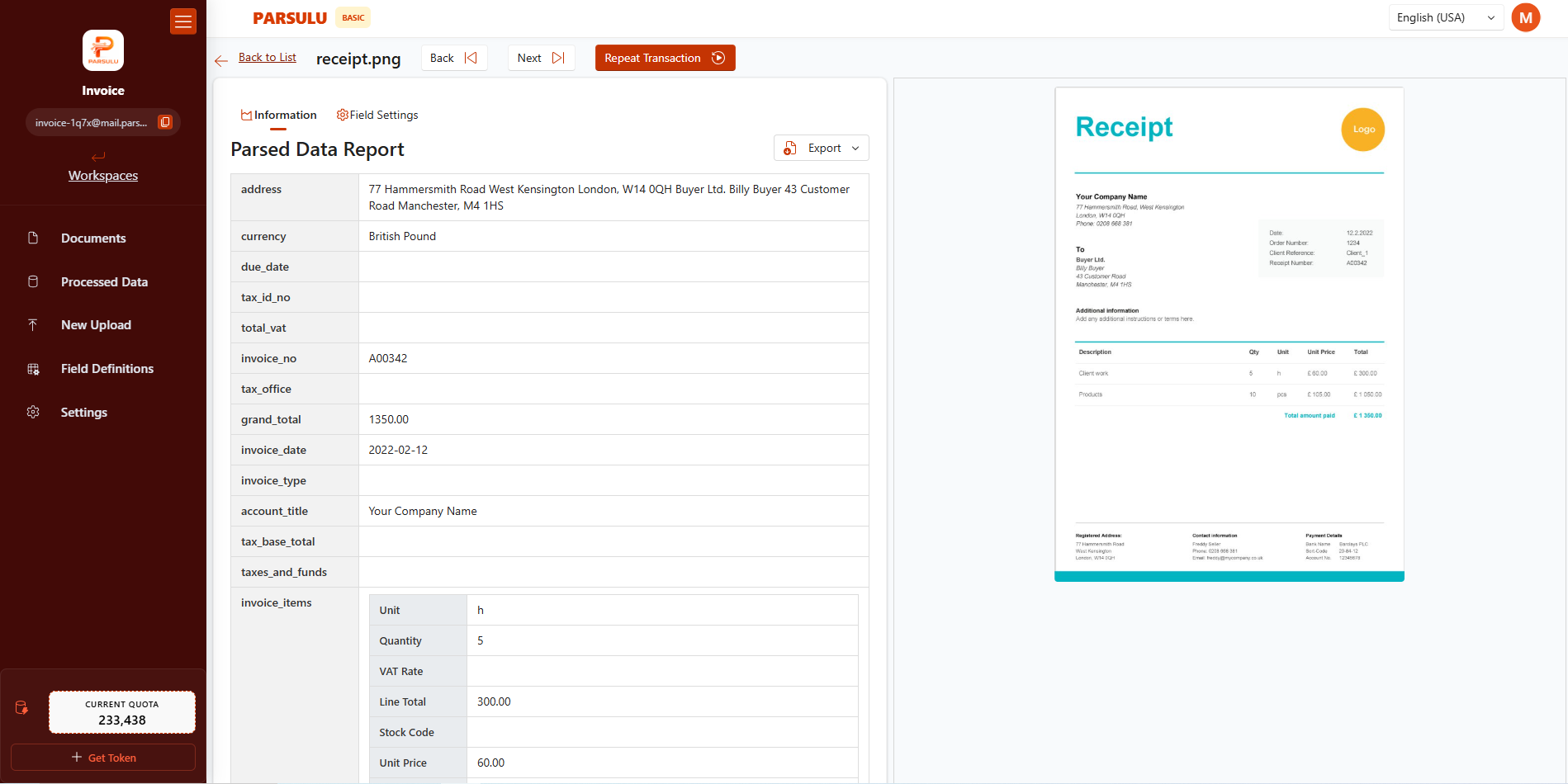Click the invoice email address pill

[103, 122]
